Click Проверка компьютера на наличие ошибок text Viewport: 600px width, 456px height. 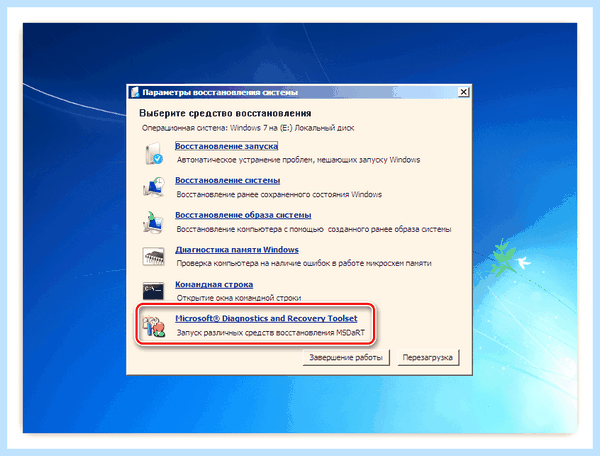point(304,263)
